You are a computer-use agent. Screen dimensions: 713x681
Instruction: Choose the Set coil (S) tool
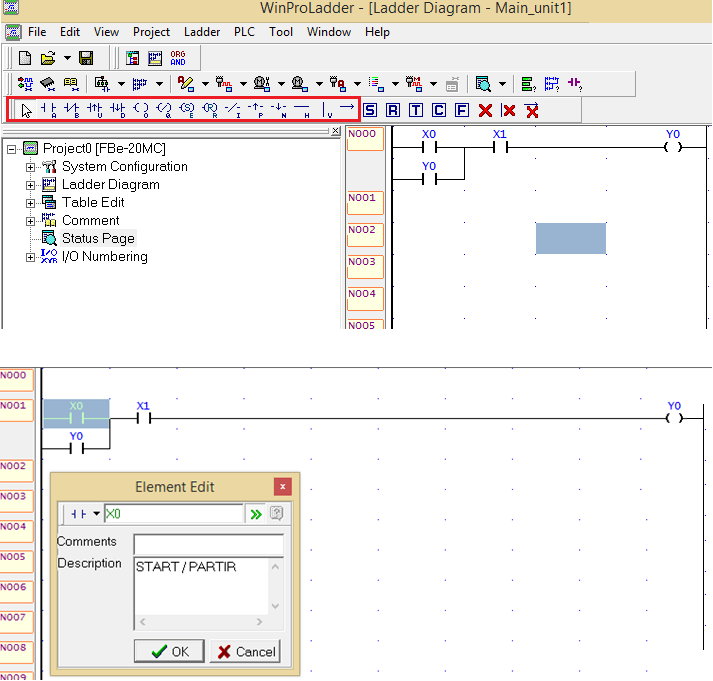[x=187, y=110]
